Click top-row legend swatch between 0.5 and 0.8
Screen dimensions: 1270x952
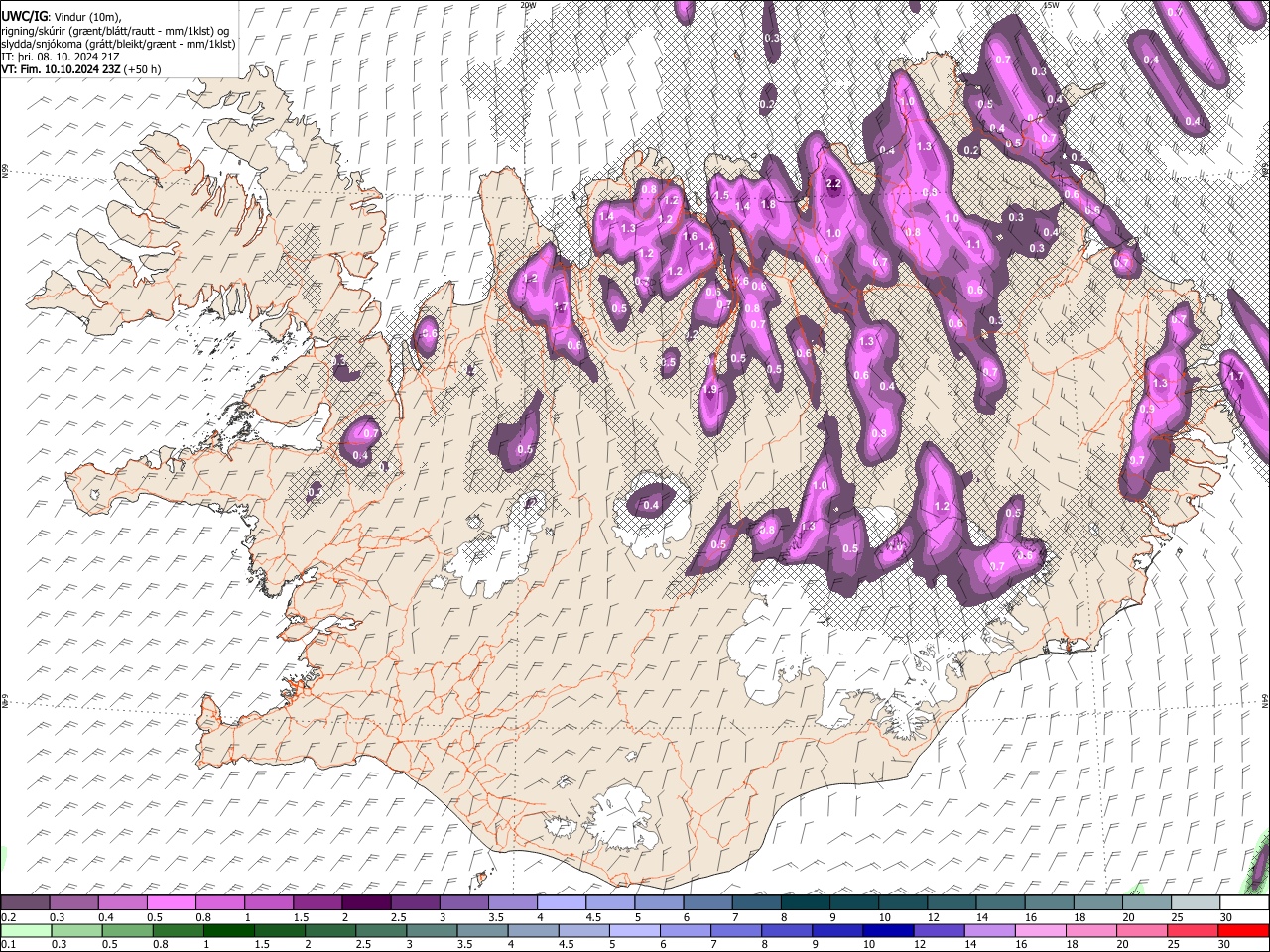[171, 903]
